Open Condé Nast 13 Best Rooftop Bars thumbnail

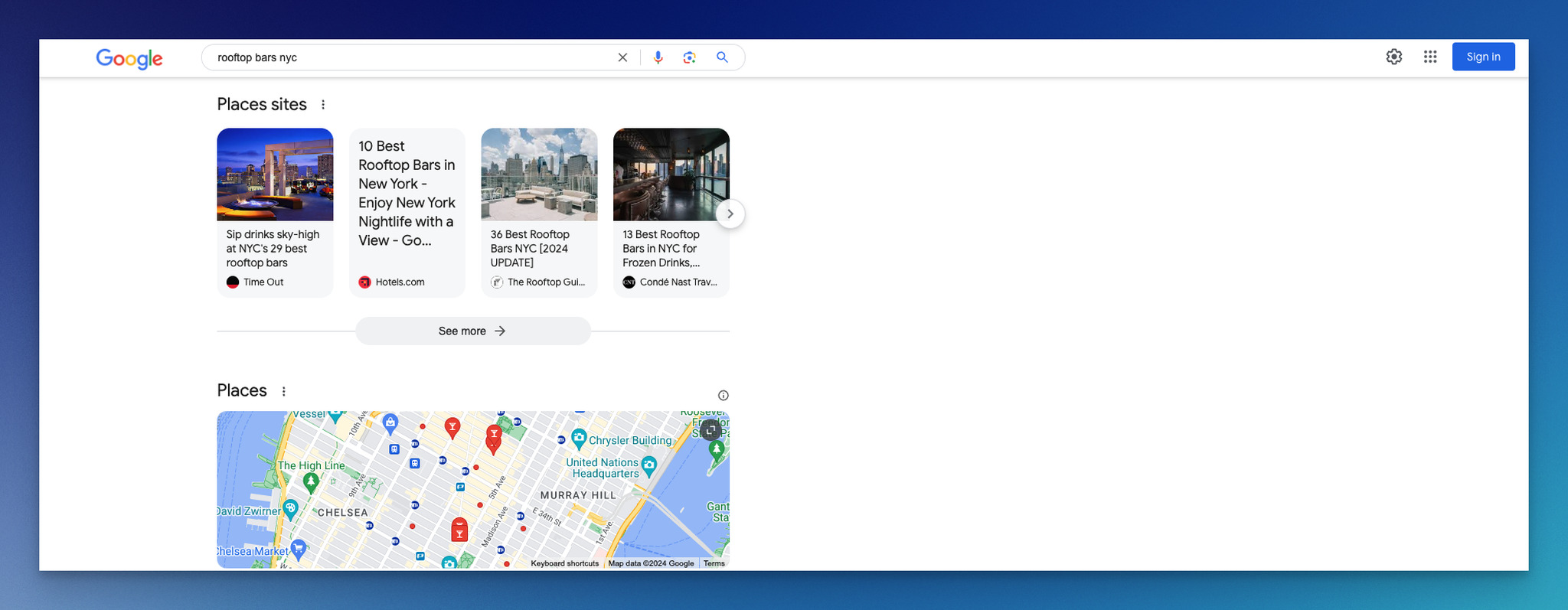click(x=671, y=175)
